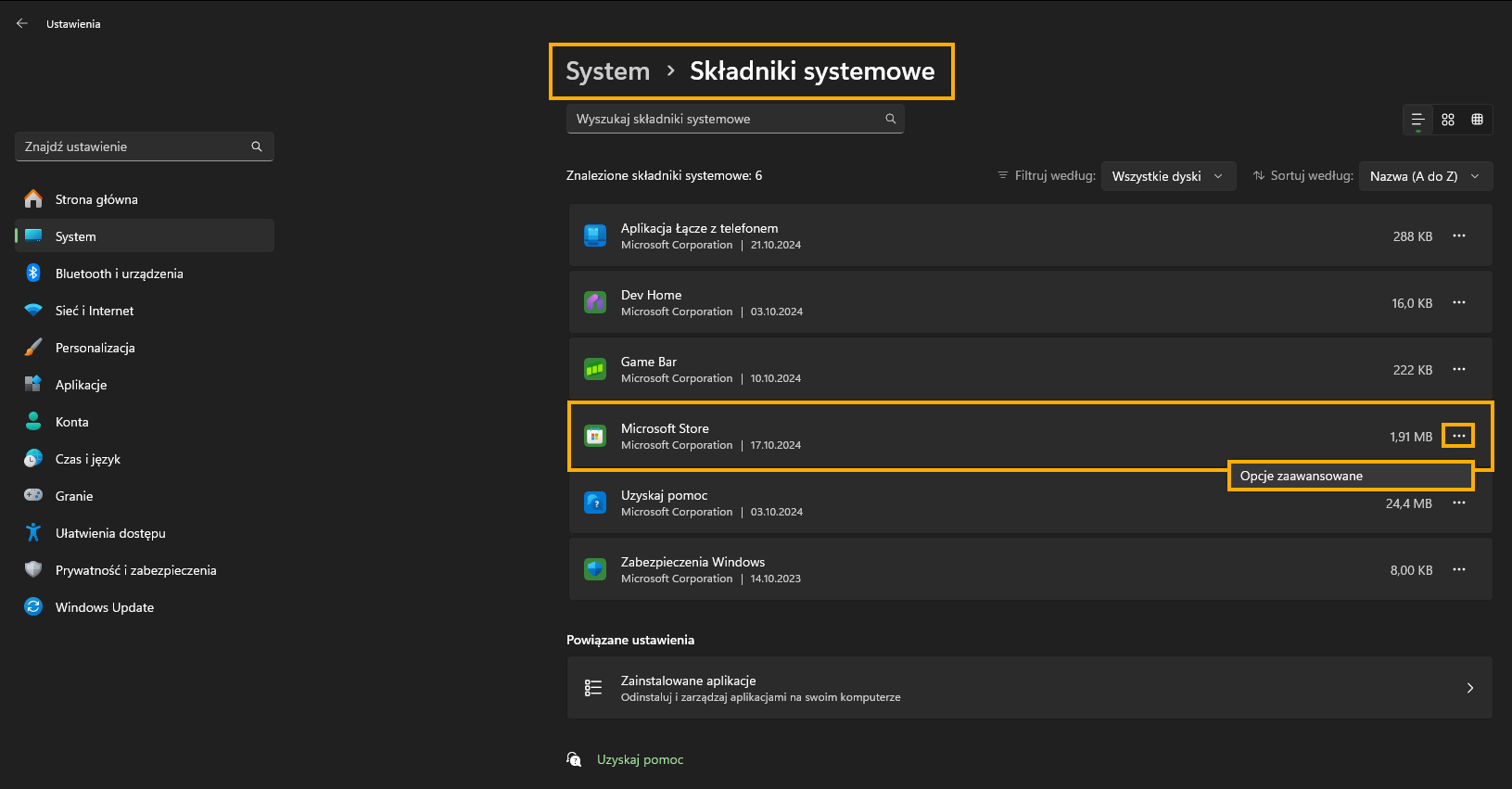The height and width of the screenshot is (789, 1512).
Task: Click the Ułatwienia dostępu accessibility icon
Action: [x=33, y=532]
